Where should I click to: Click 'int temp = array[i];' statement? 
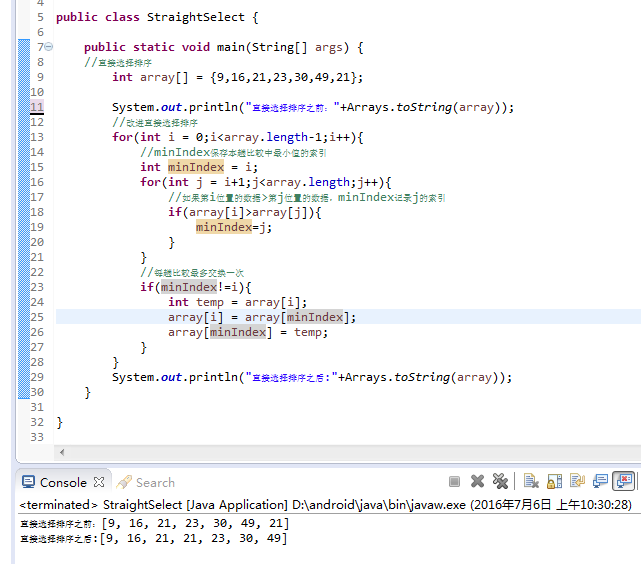pos(237,302)
